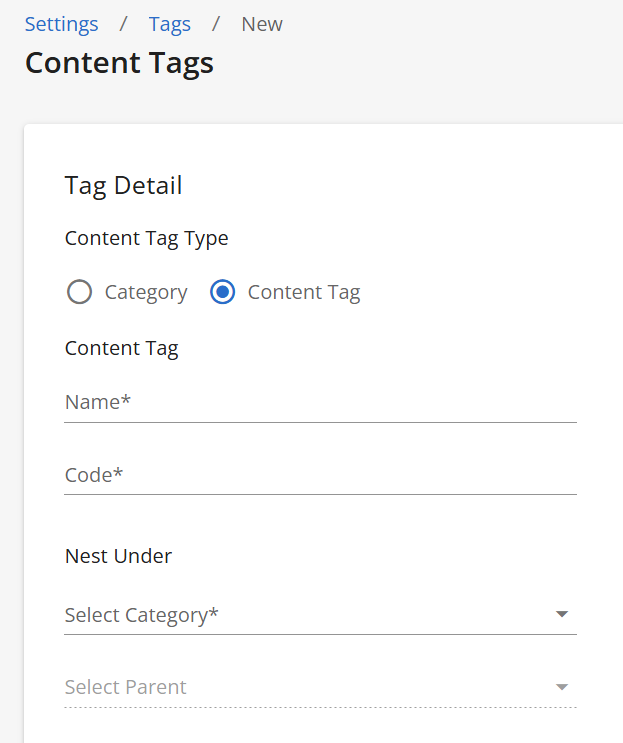Click the Content Tags page heading
The image size is (623, 743).
tap(119, 63)
